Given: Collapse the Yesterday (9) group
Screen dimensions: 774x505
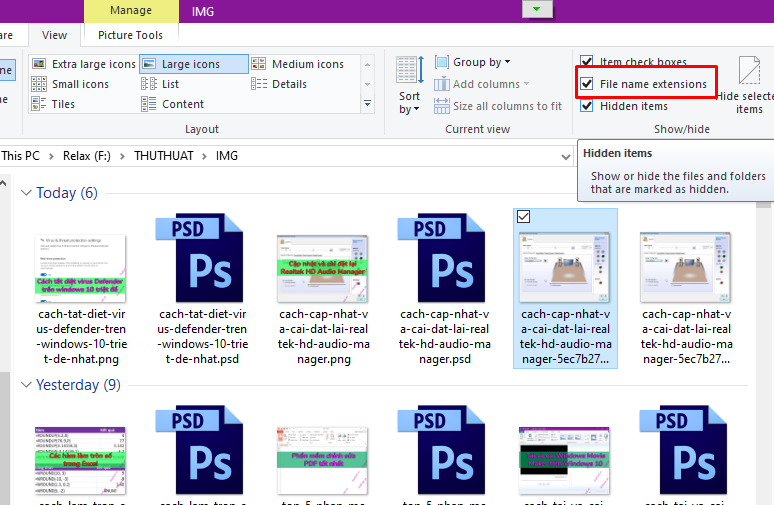Looking at the screenshot, I should point(26,385).
